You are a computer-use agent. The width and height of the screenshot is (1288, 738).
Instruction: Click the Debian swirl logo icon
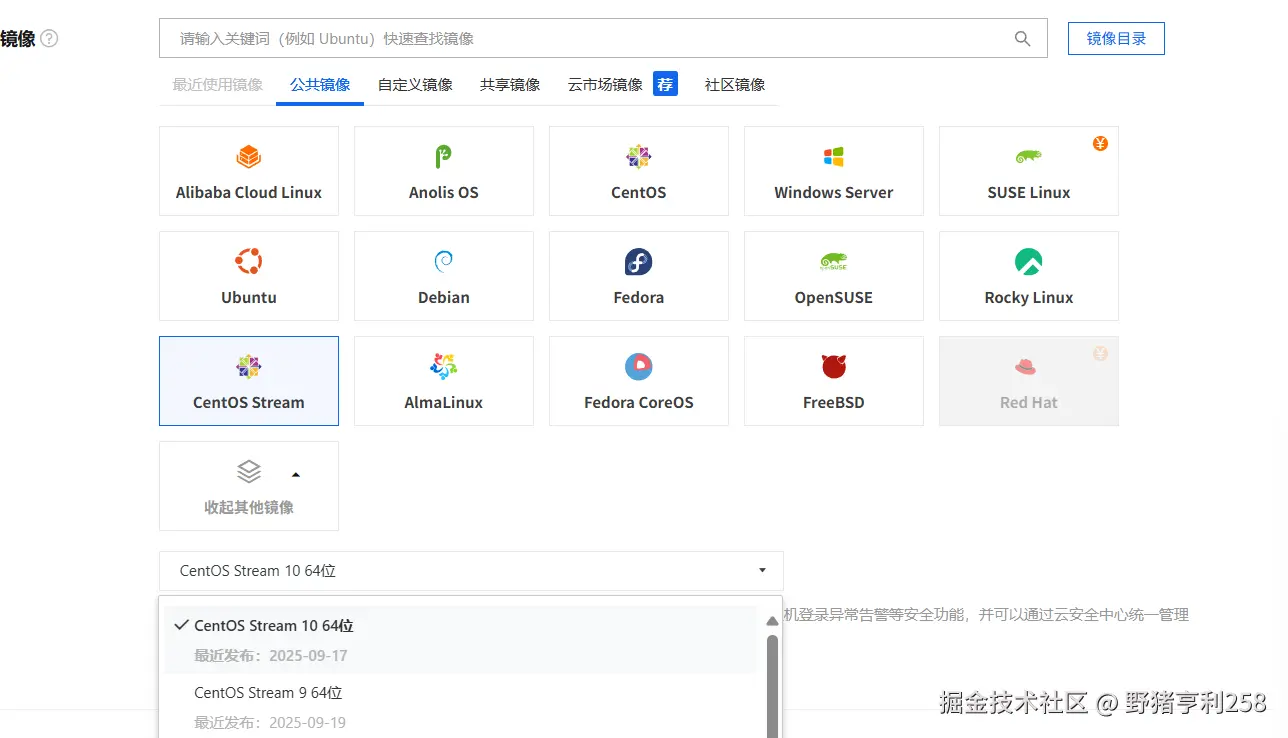pyautogui.click(x=443, y=262)
